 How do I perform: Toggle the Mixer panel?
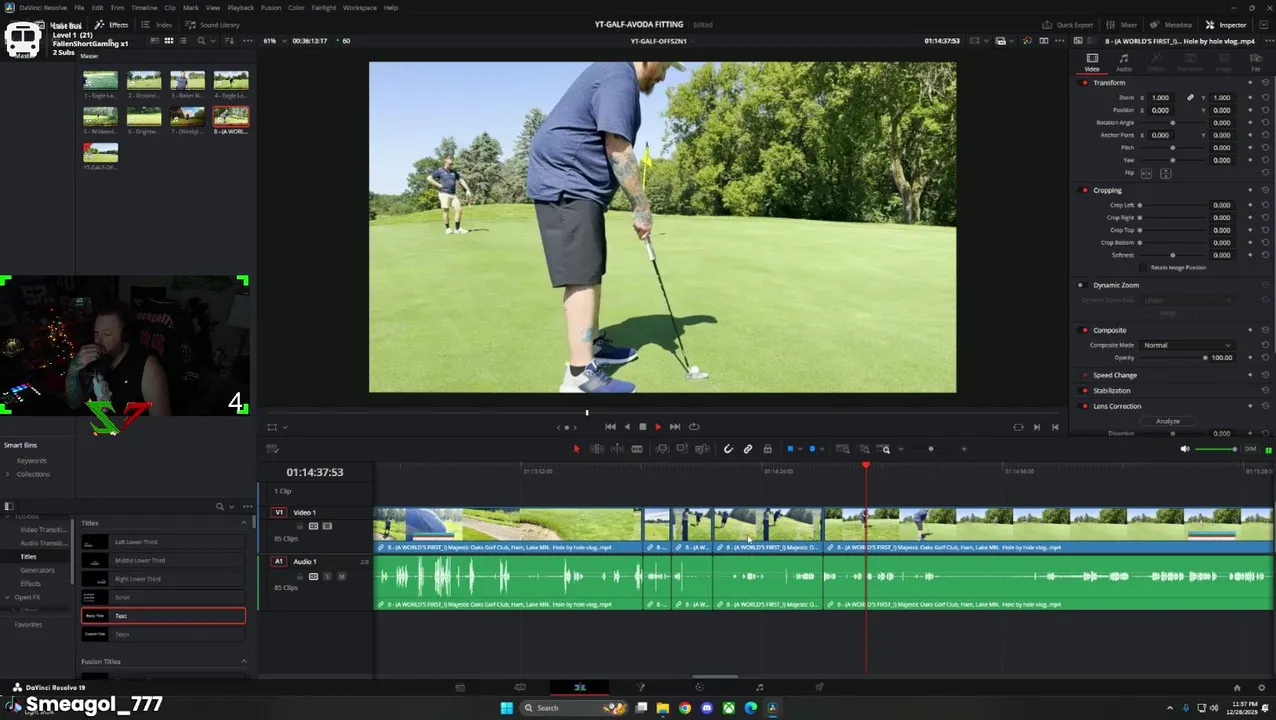coord(1122,25)
